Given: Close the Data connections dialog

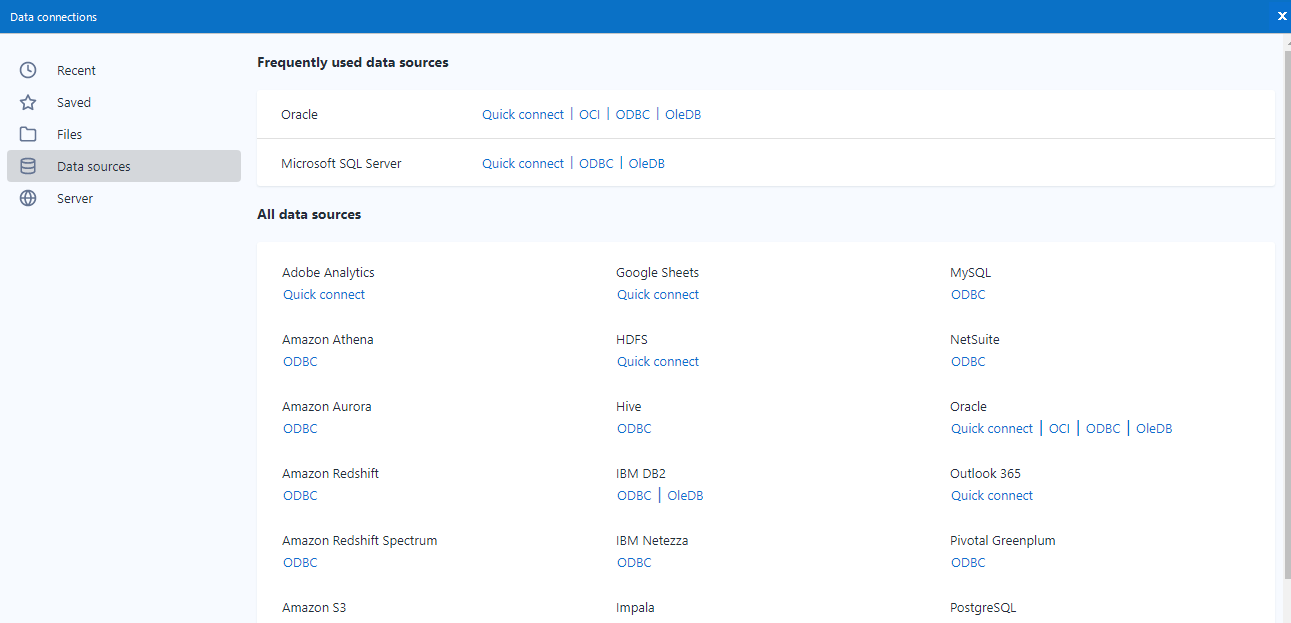Looking at the screenshot, I should (x=1282, y=16).
